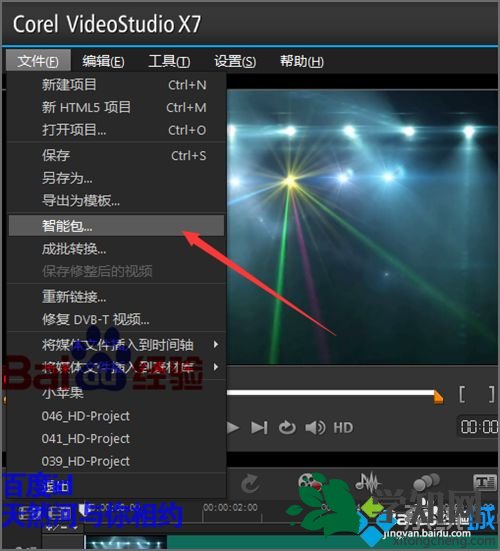
Task: Click the 00:00:02:00 timeline ruler mark
Action: 230,507
